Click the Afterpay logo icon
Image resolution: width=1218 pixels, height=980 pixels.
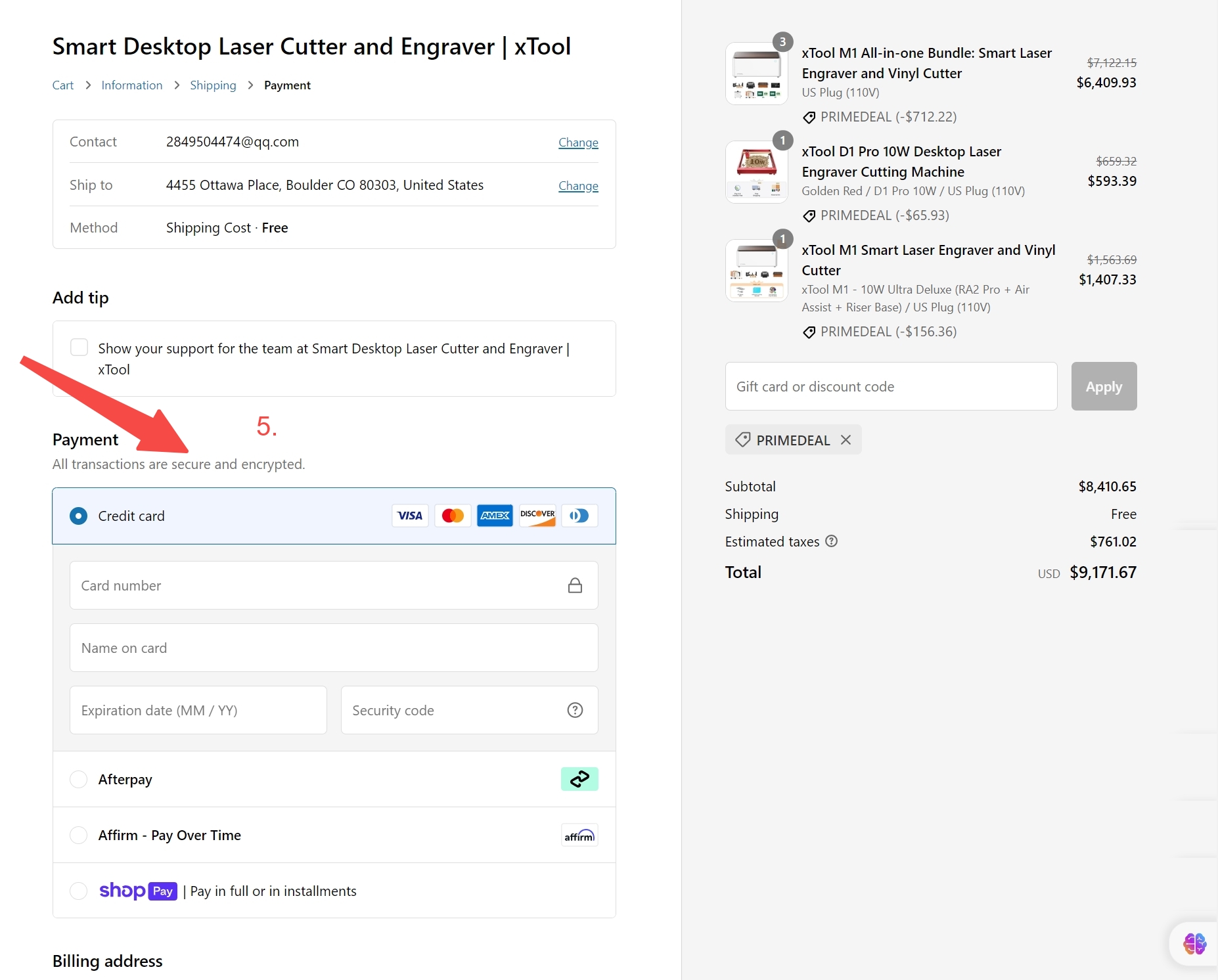[579, 779]
